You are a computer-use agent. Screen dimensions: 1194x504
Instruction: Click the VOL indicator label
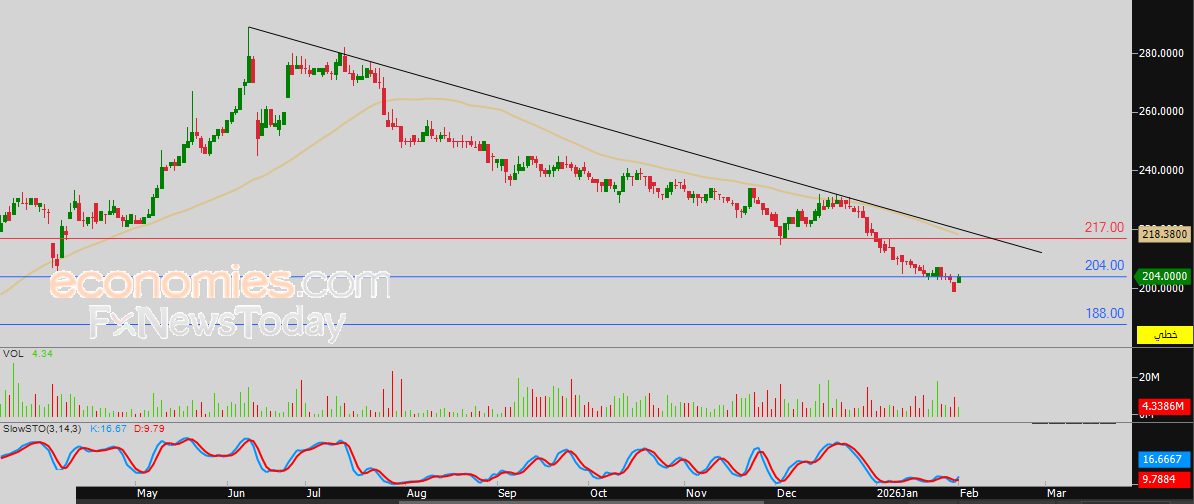[12, 354]
